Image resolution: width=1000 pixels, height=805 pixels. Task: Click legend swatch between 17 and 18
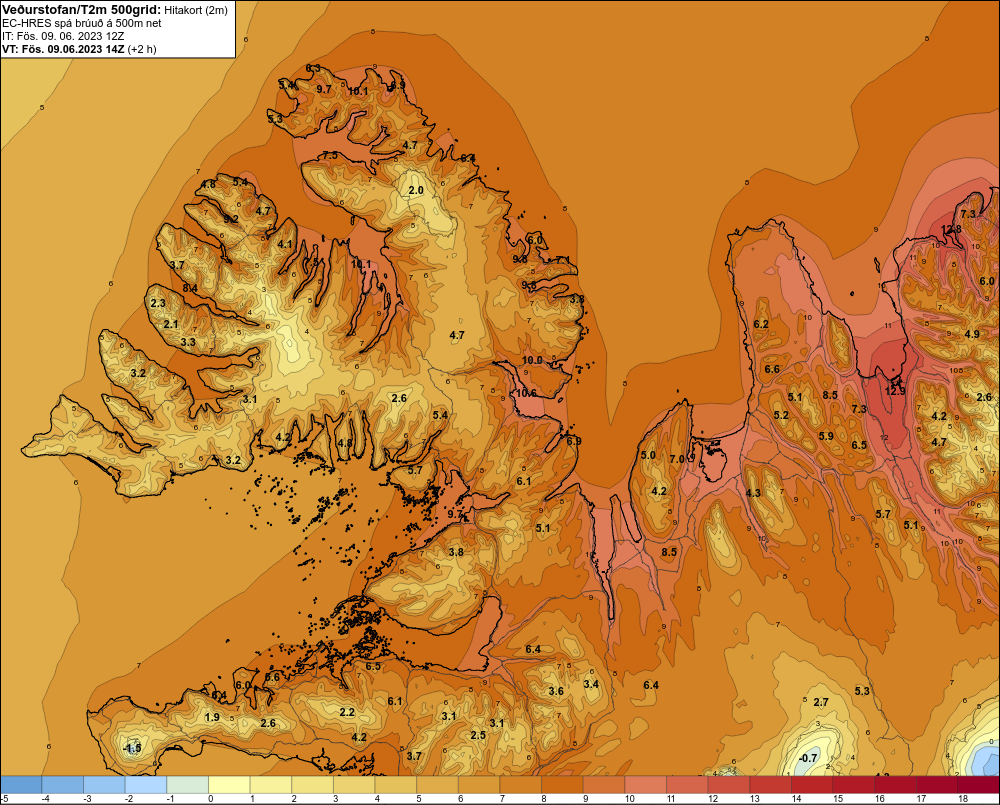938,784
